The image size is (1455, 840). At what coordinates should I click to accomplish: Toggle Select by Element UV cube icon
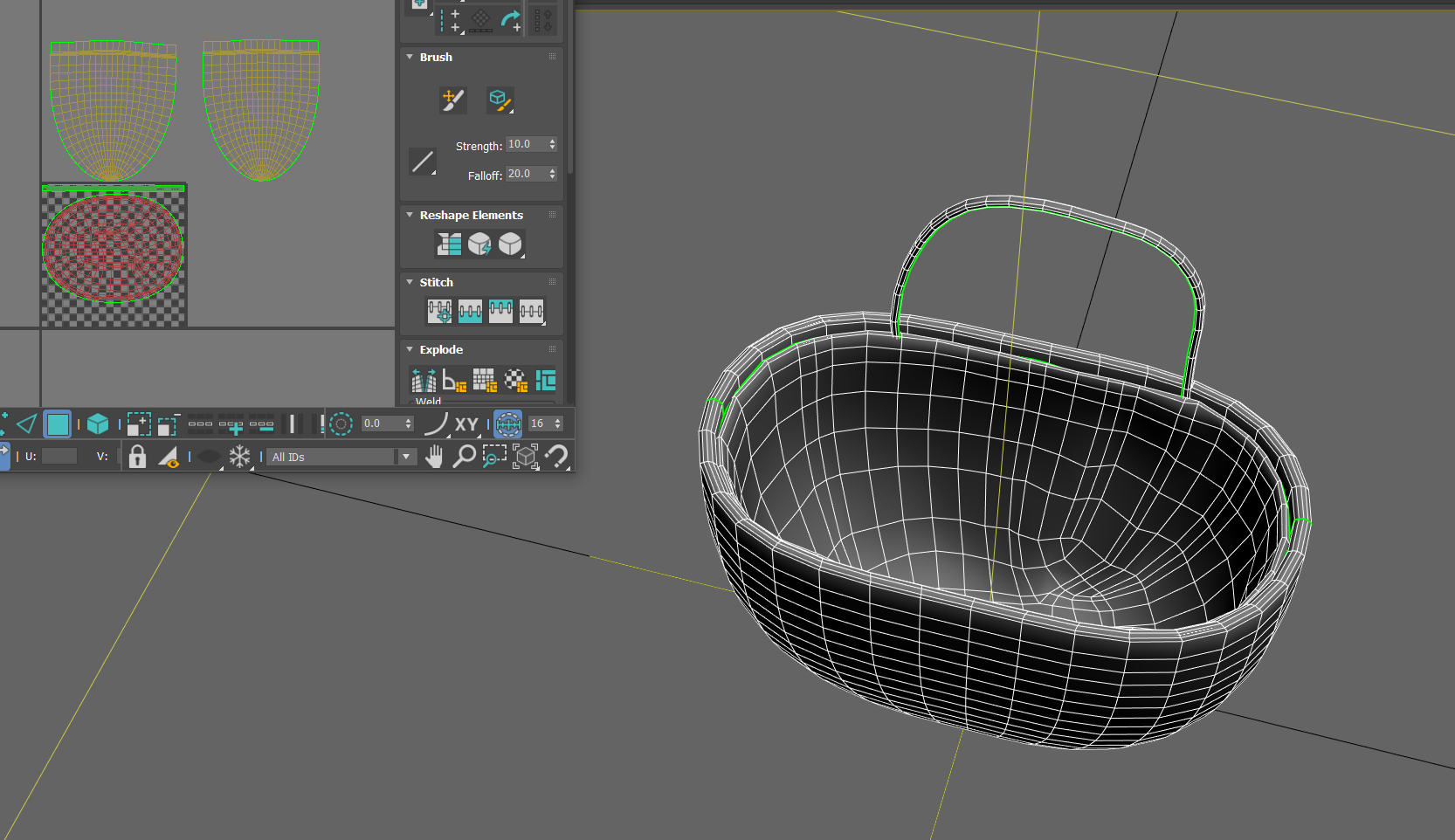(98, 424)
